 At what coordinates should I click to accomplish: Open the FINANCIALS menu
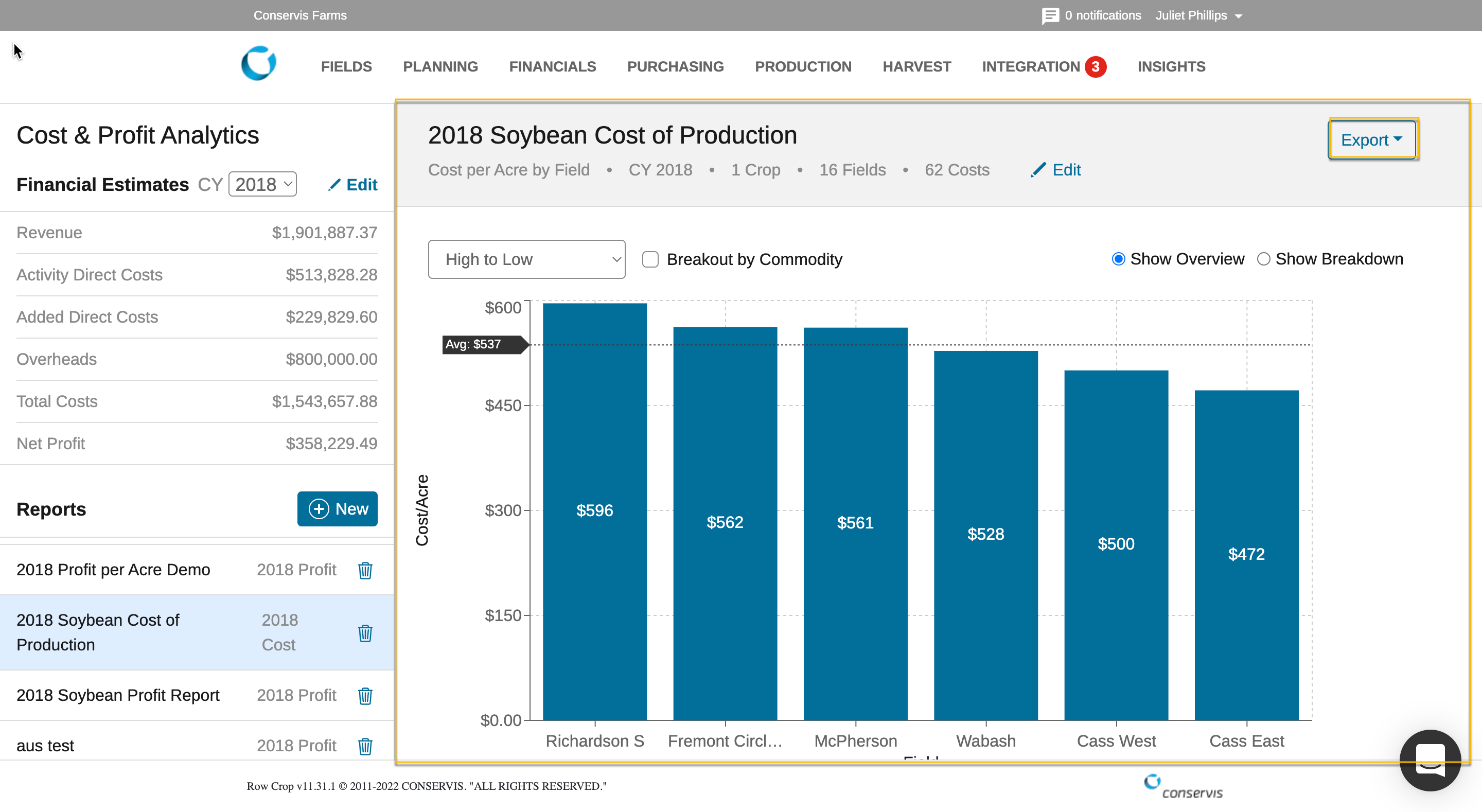552,67
